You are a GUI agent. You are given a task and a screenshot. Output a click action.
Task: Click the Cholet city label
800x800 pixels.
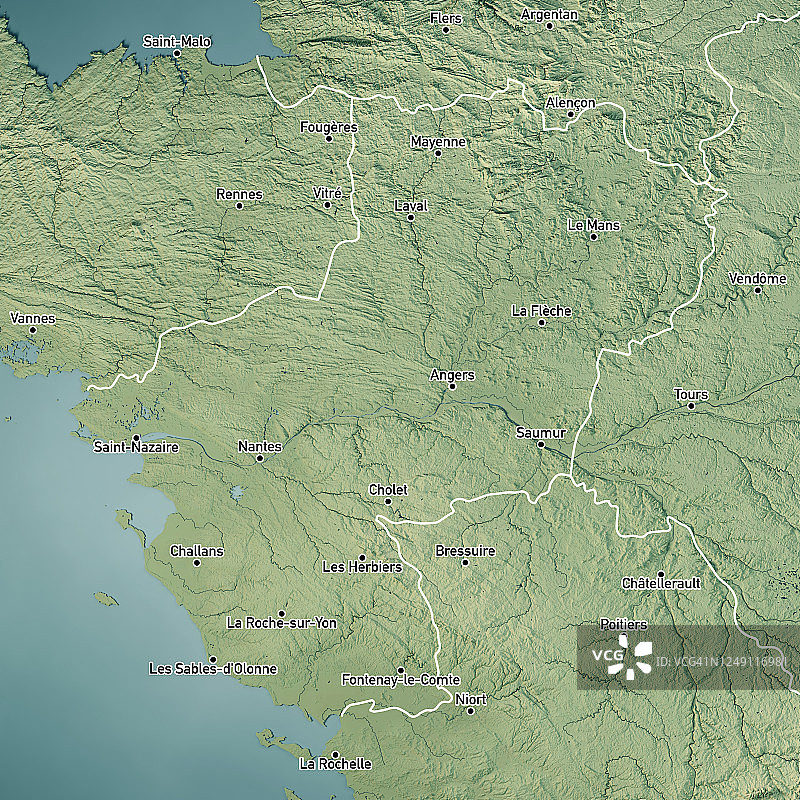pyautogui.click(x=388, y=490)
